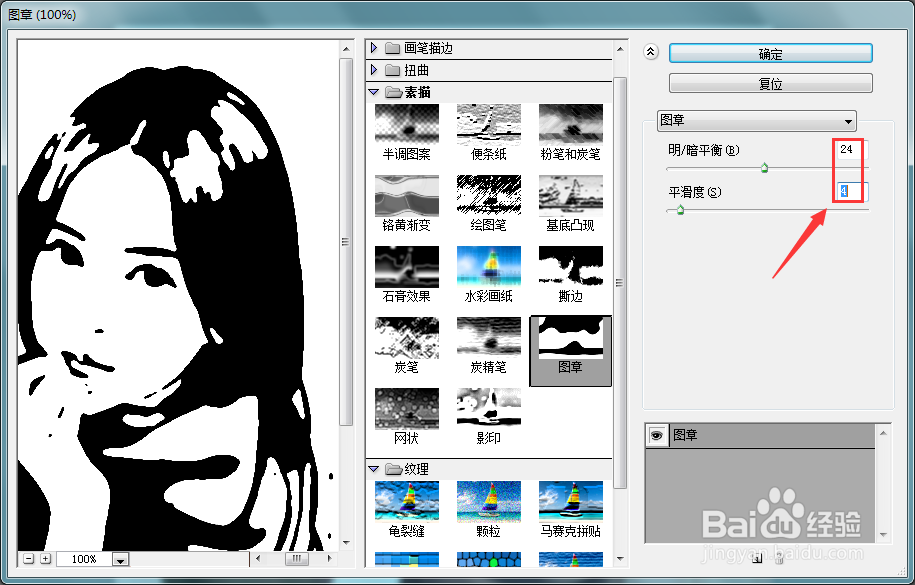Expand the 画笔描边 filter folder
The image size is (915, 585).
pos(374,48)
